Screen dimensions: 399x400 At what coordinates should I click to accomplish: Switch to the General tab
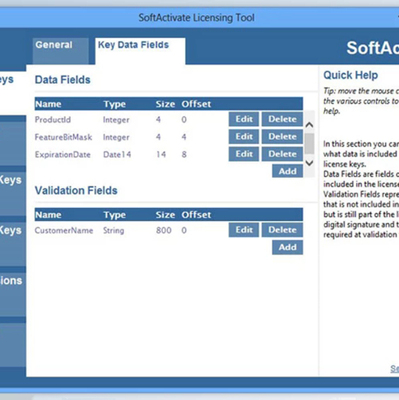click(x=60, y=51)
